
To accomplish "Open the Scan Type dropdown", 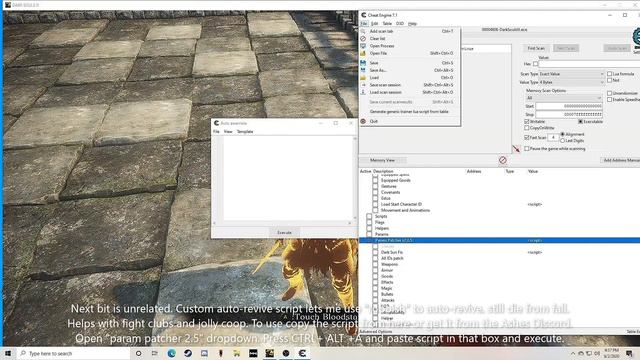I will pyautogui.click(x=571, y=74).
